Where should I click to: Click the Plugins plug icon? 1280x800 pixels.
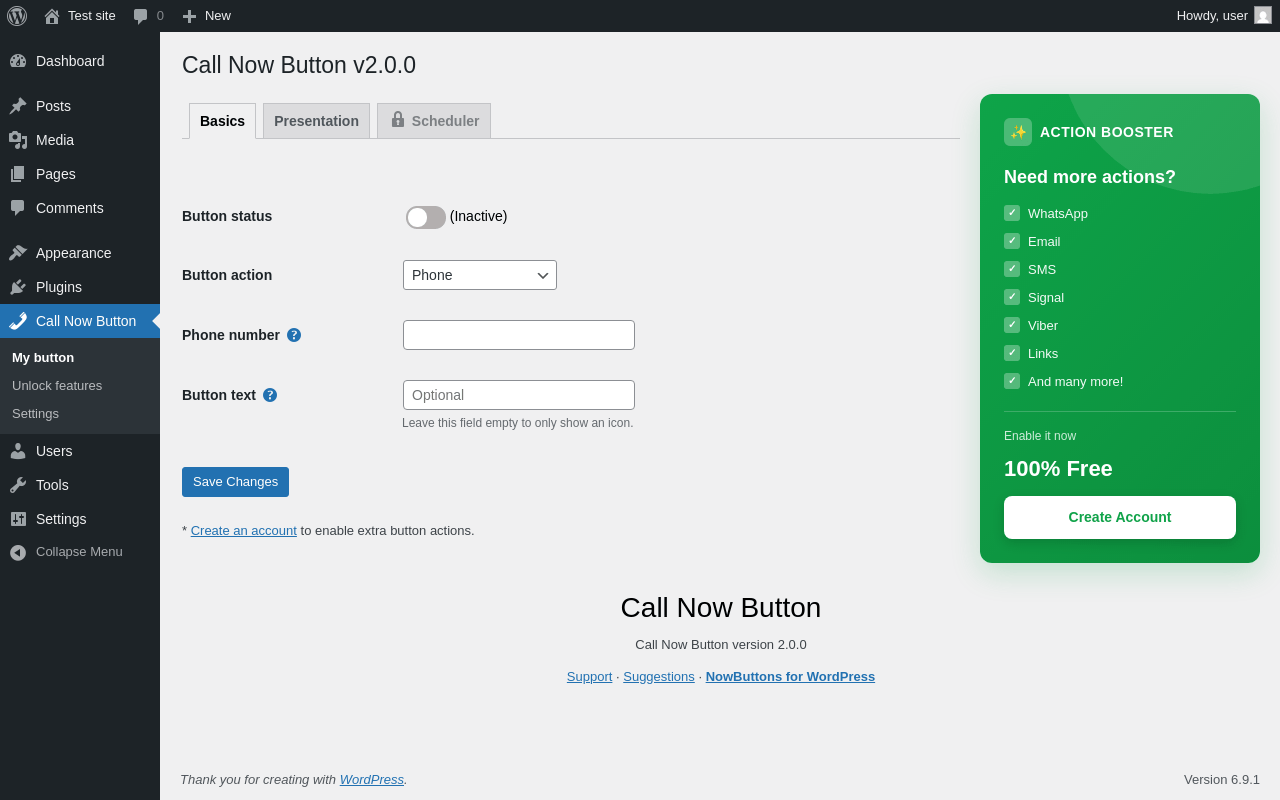[x=18, y=287]
